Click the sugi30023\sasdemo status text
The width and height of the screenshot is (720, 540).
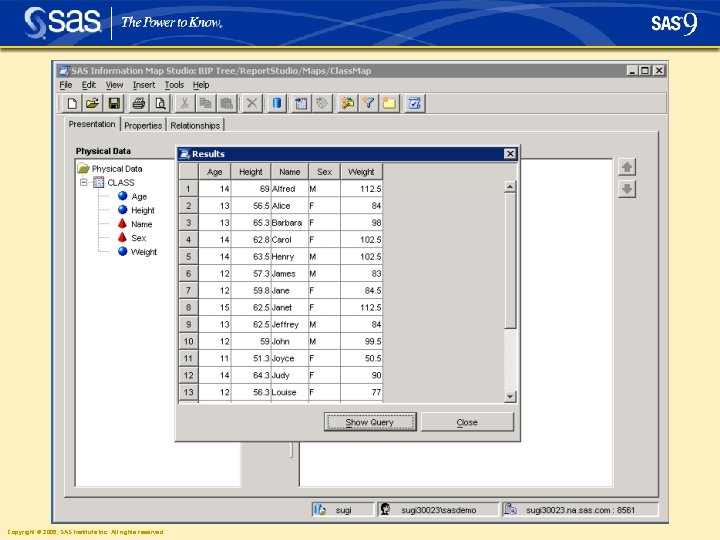(x=438, y=510)
